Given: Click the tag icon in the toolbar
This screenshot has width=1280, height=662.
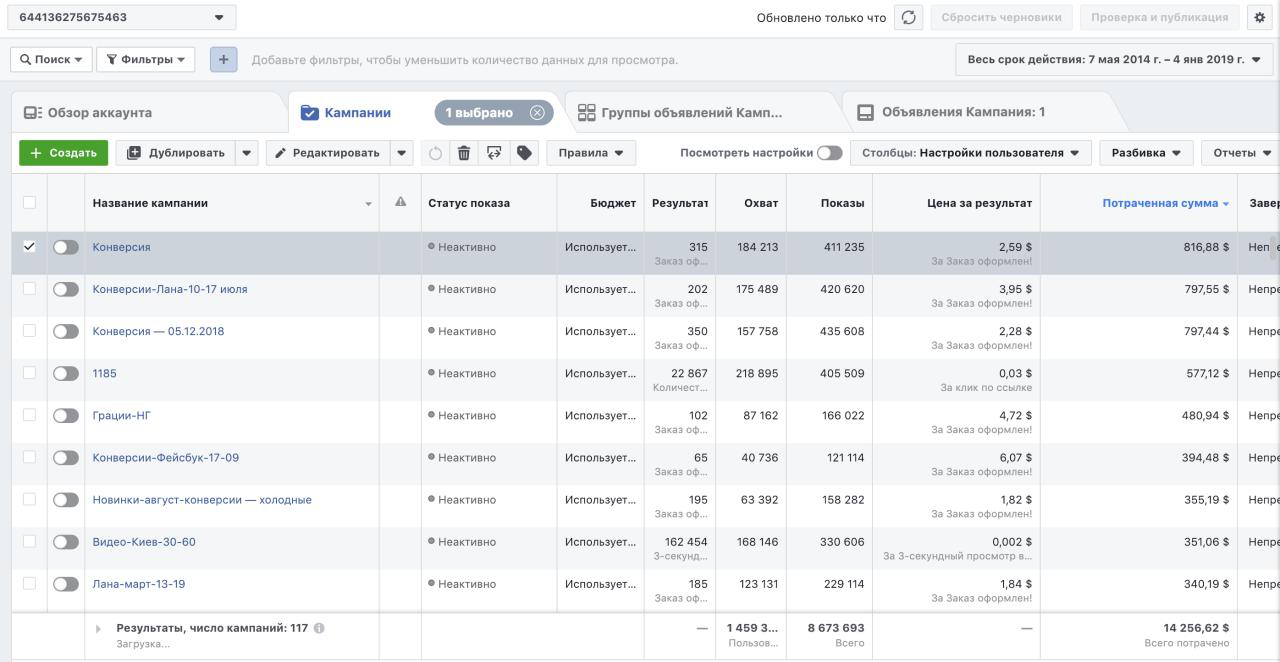Looking at the screenshot, I should point(523,153).
